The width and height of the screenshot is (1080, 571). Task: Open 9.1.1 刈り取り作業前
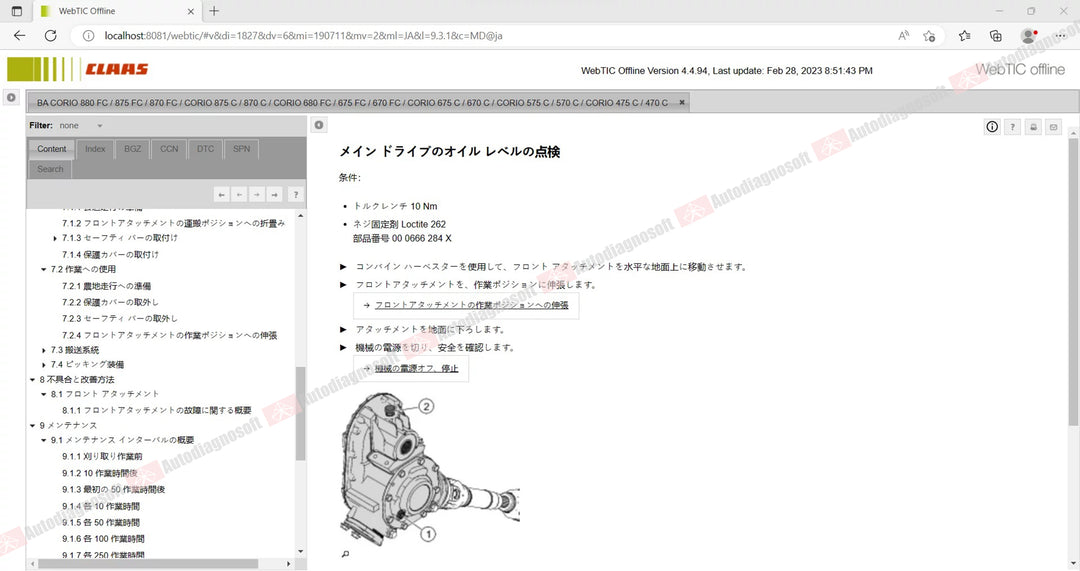[x=102, y=456]
